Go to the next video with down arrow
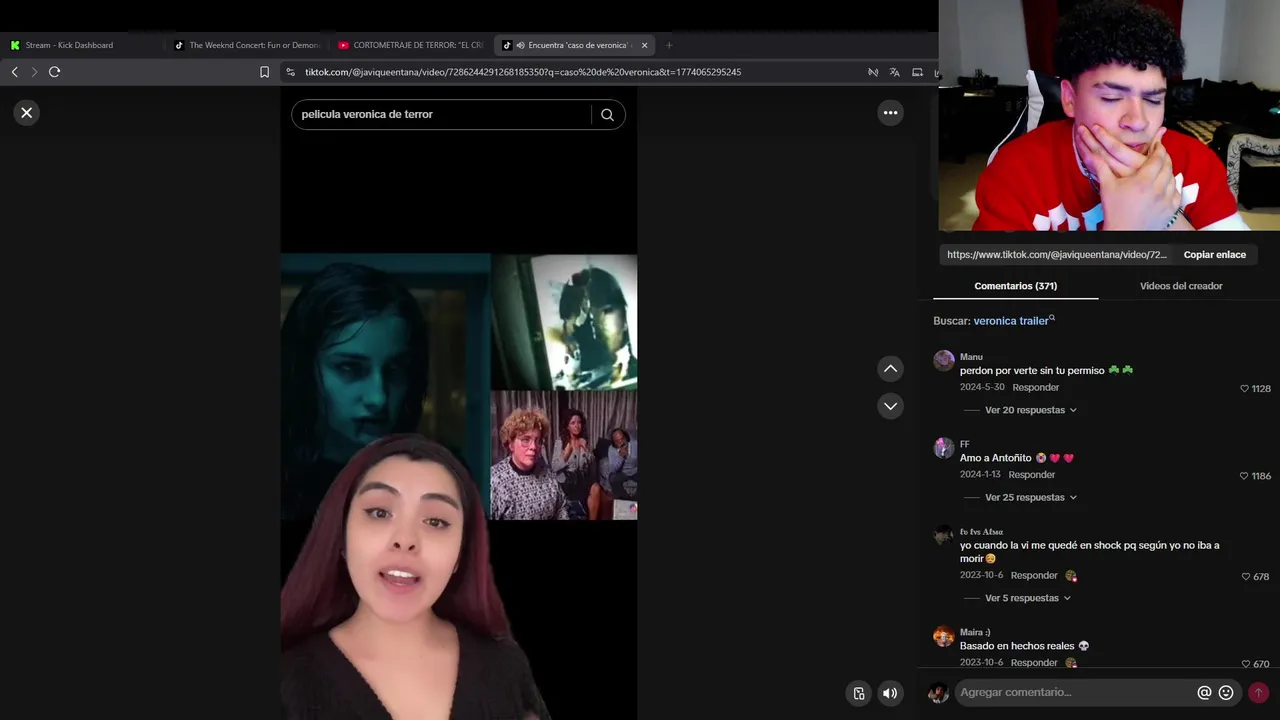Image resolution: width=1280 pixels, height=720 pixels. click(x=890, y=406)
